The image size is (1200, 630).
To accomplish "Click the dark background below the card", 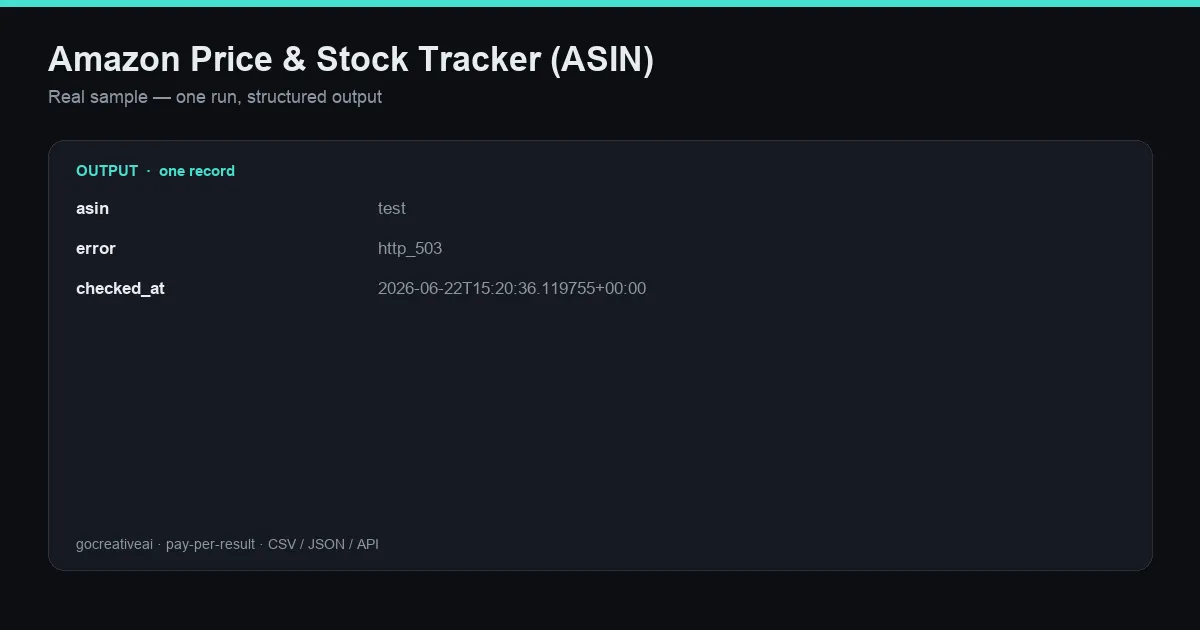I will click(x=600, y=600).
